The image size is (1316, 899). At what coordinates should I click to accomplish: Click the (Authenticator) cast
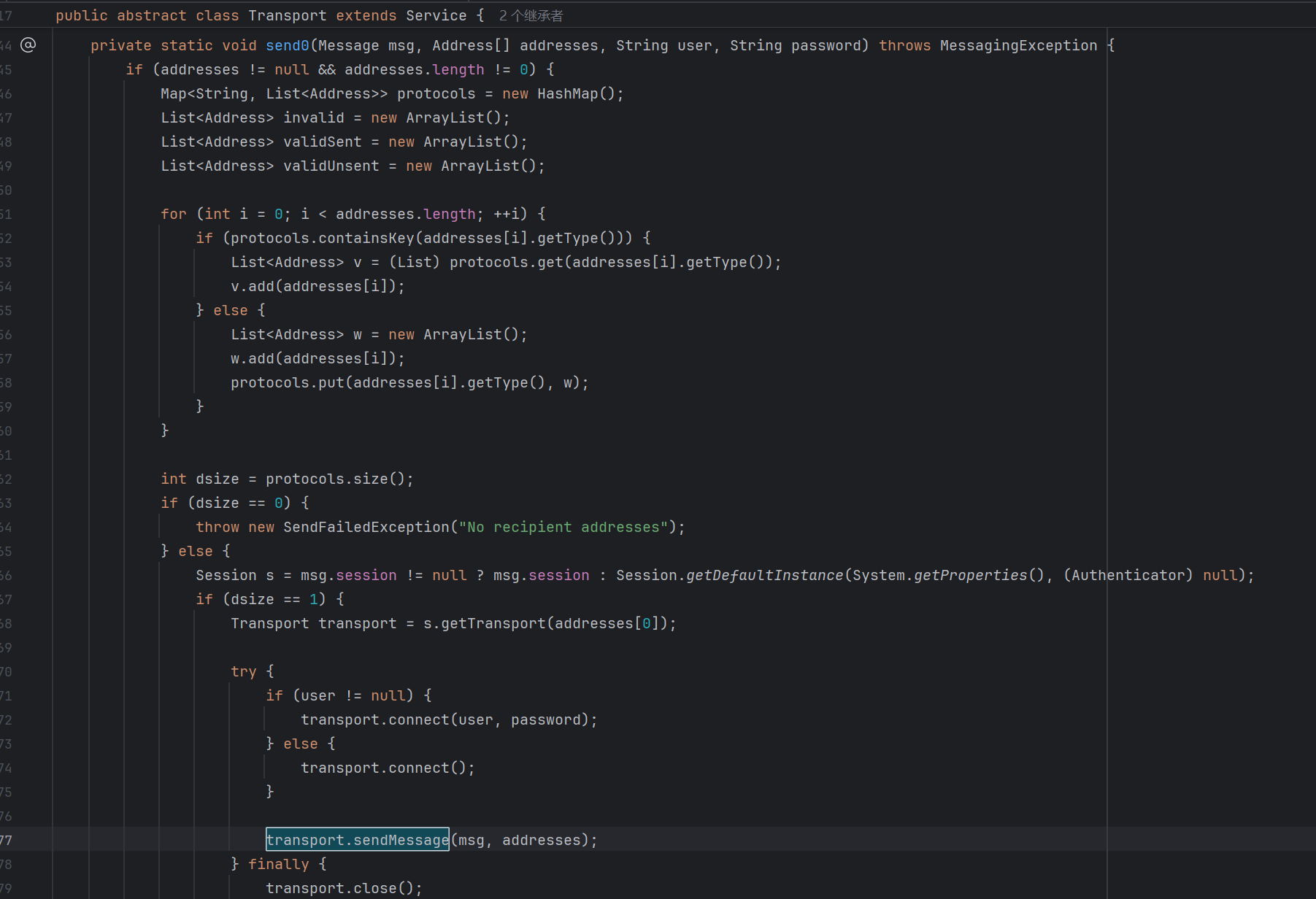1128,575
